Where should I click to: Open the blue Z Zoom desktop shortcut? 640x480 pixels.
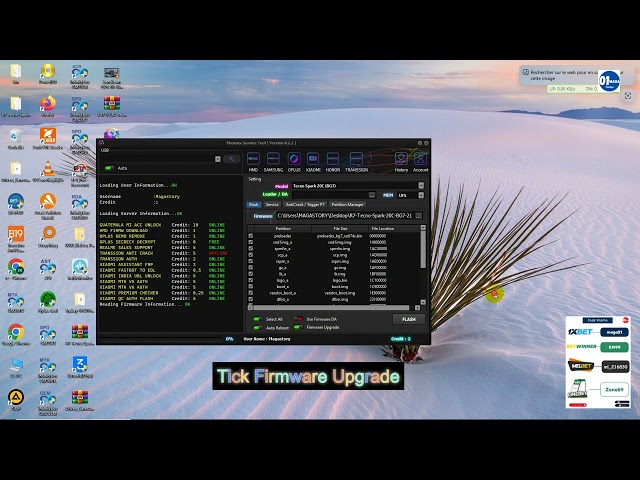[80, 367]
